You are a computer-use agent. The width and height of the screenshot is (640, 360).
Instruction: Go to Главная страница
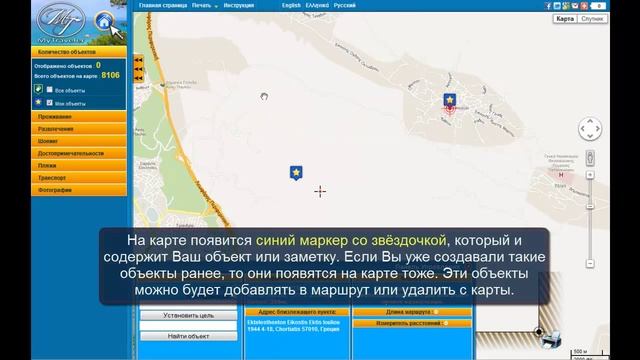pyautogui.click(x=162, y=5)
